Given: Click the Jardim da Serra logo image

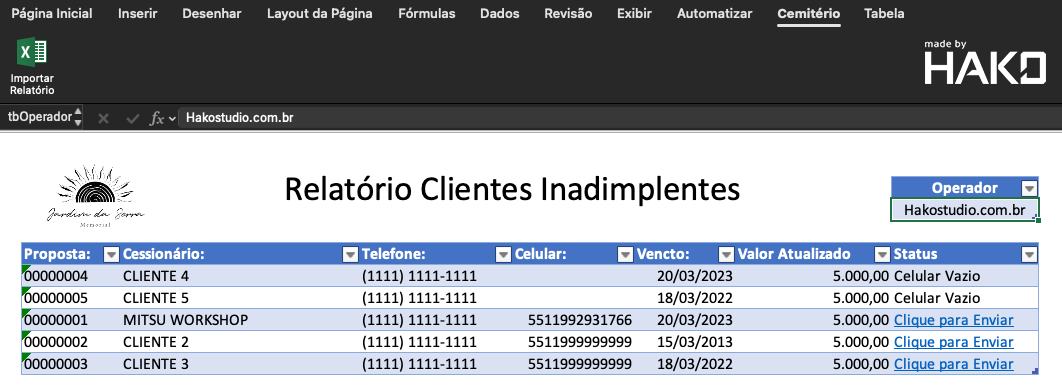Looking at the screenshot, I should [95, 197].
